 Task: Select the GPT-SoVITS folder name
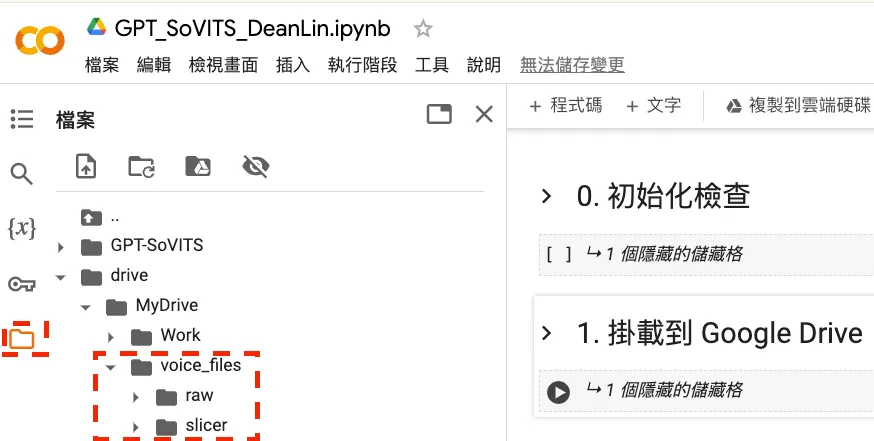tap(157, 245)
